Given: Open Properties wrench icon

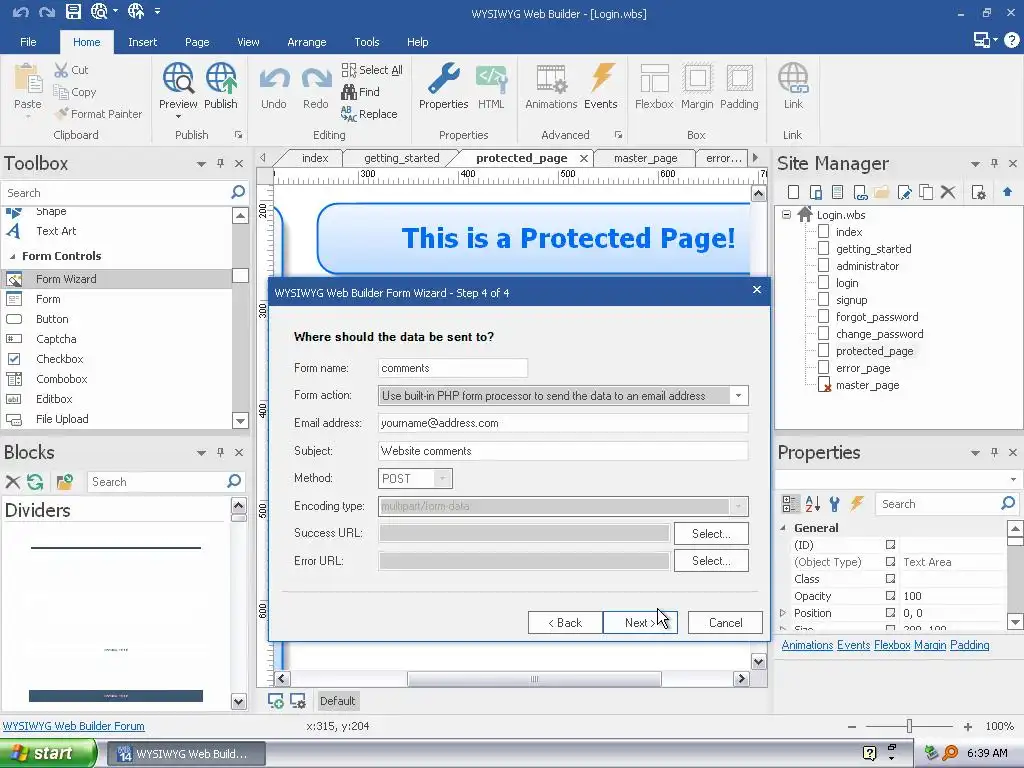Looking at the screenshot, I should (443, 78).
